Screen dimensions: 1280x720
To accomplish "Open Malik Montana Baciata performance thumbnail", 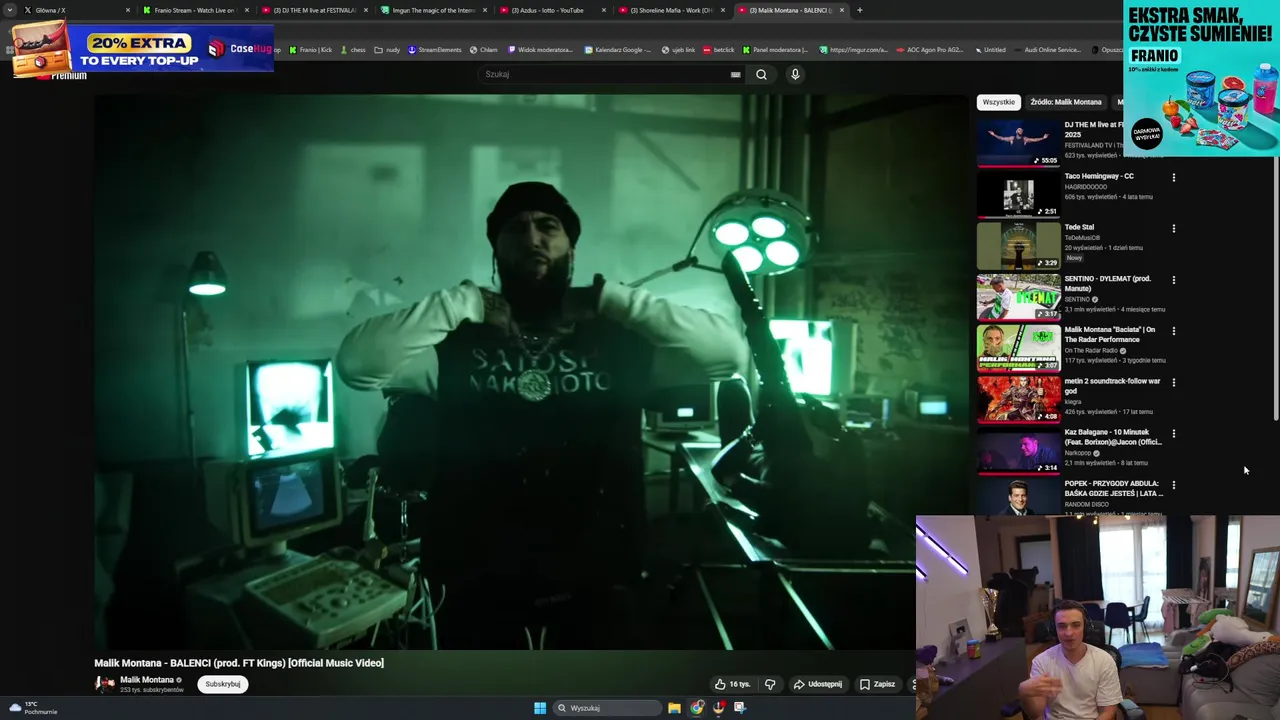I will 1018,348.
